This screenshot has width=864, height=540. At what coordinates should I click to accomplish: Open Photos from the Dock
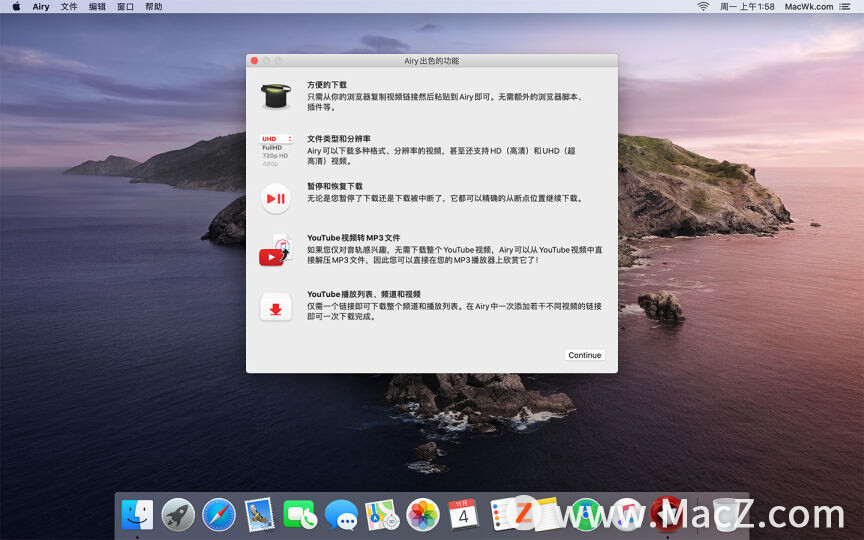click(423, 515)
